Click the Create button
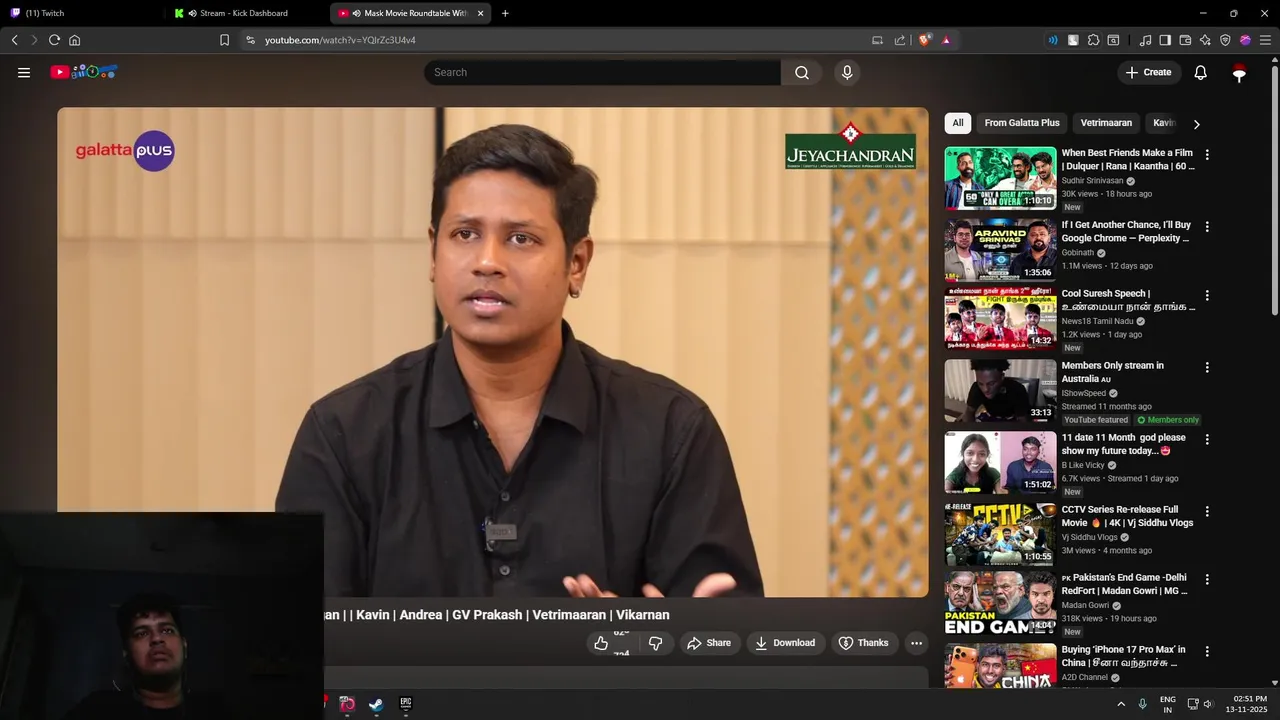The width and height of the screenshot is (1280, 720). (1148, 72)
